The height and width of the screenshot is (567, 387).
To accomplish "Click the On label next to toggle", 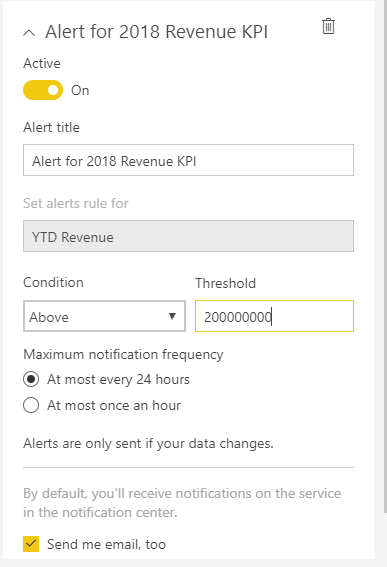I will tap(80, 90).
